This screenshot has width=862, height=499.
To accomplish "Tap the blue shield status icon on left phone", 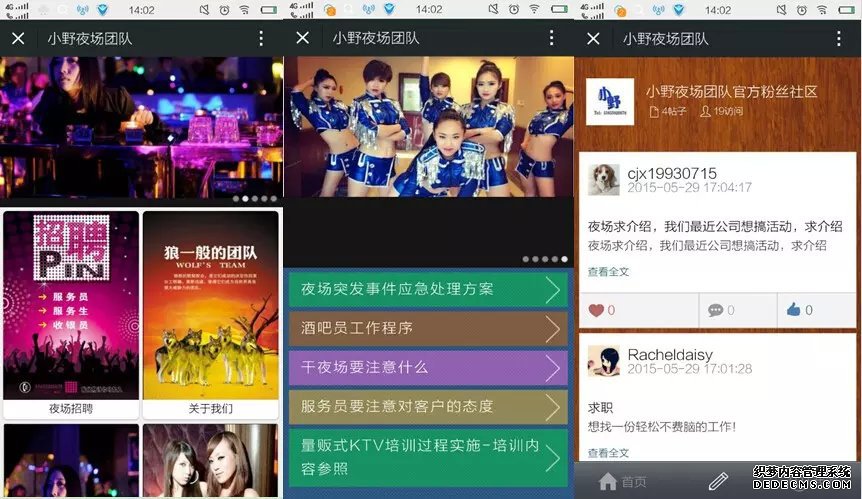I will coord(102,10).
